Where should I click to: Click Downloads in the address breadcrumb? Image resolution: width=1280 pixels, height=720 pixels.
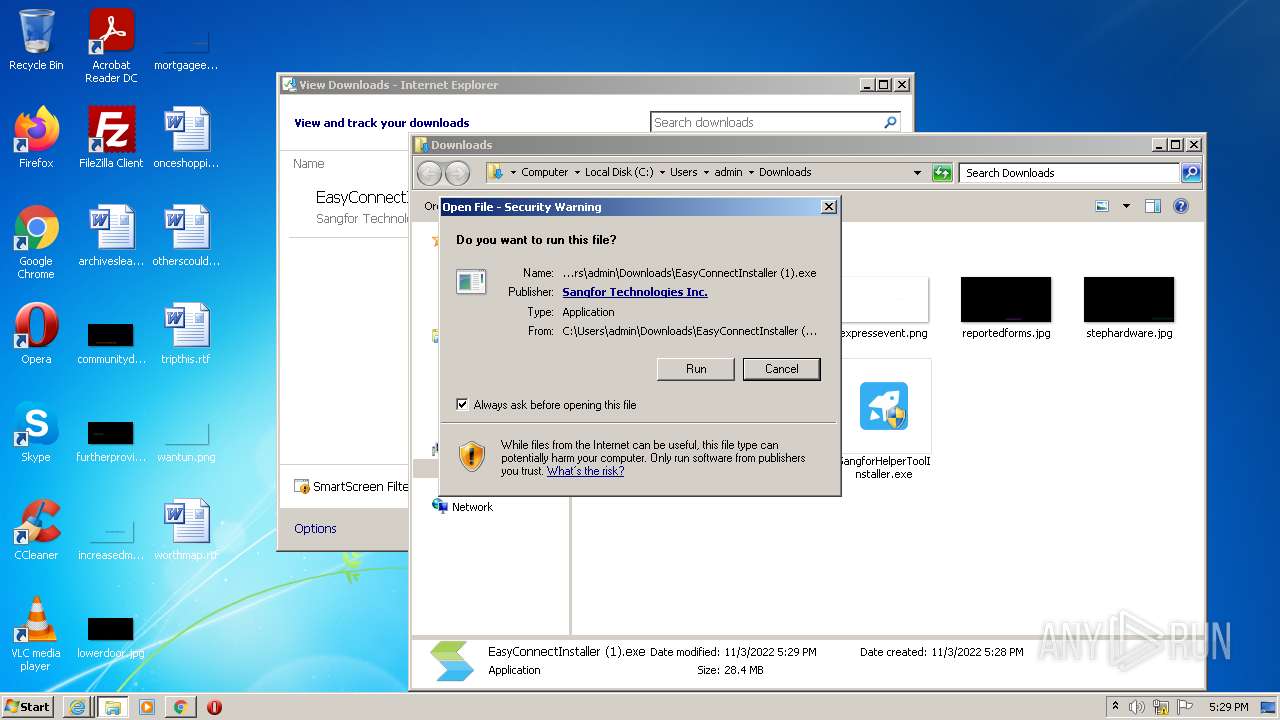pyautogui.click(x=785, y=172)
